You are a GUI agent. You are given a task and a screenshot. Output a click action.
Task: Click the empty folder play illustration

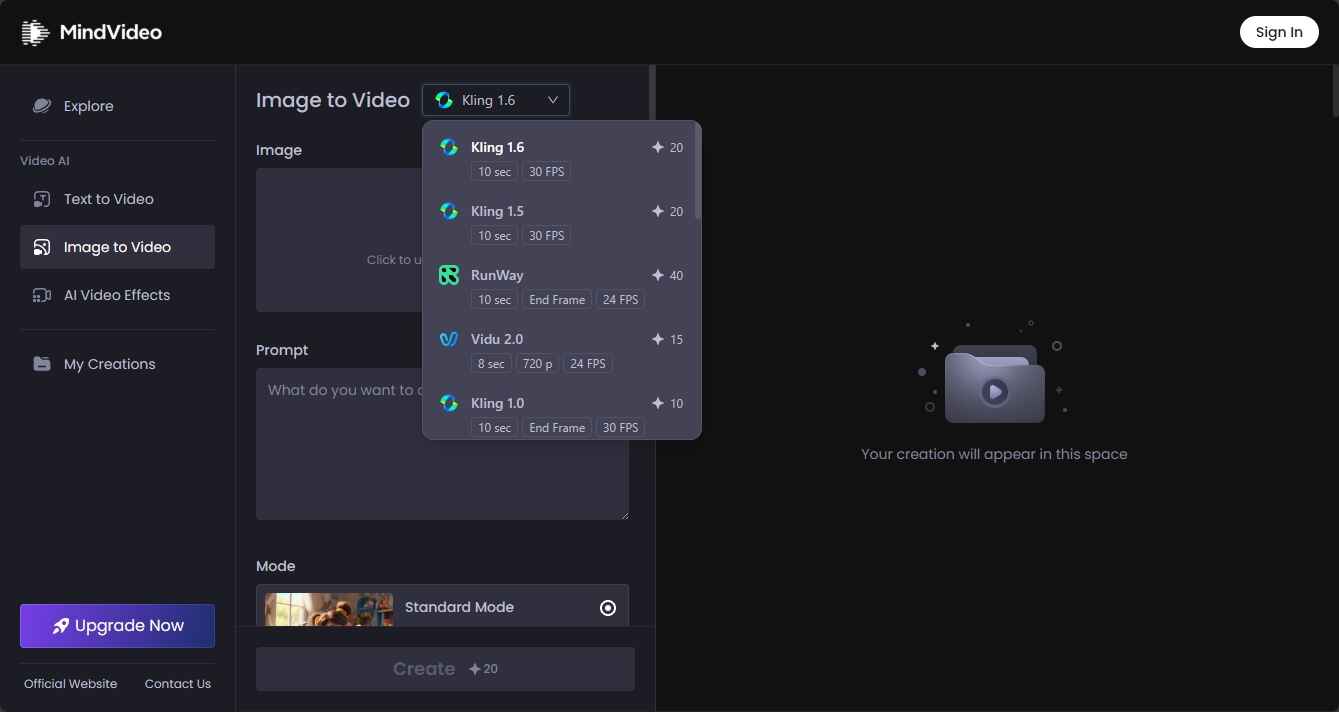point(994,384)
